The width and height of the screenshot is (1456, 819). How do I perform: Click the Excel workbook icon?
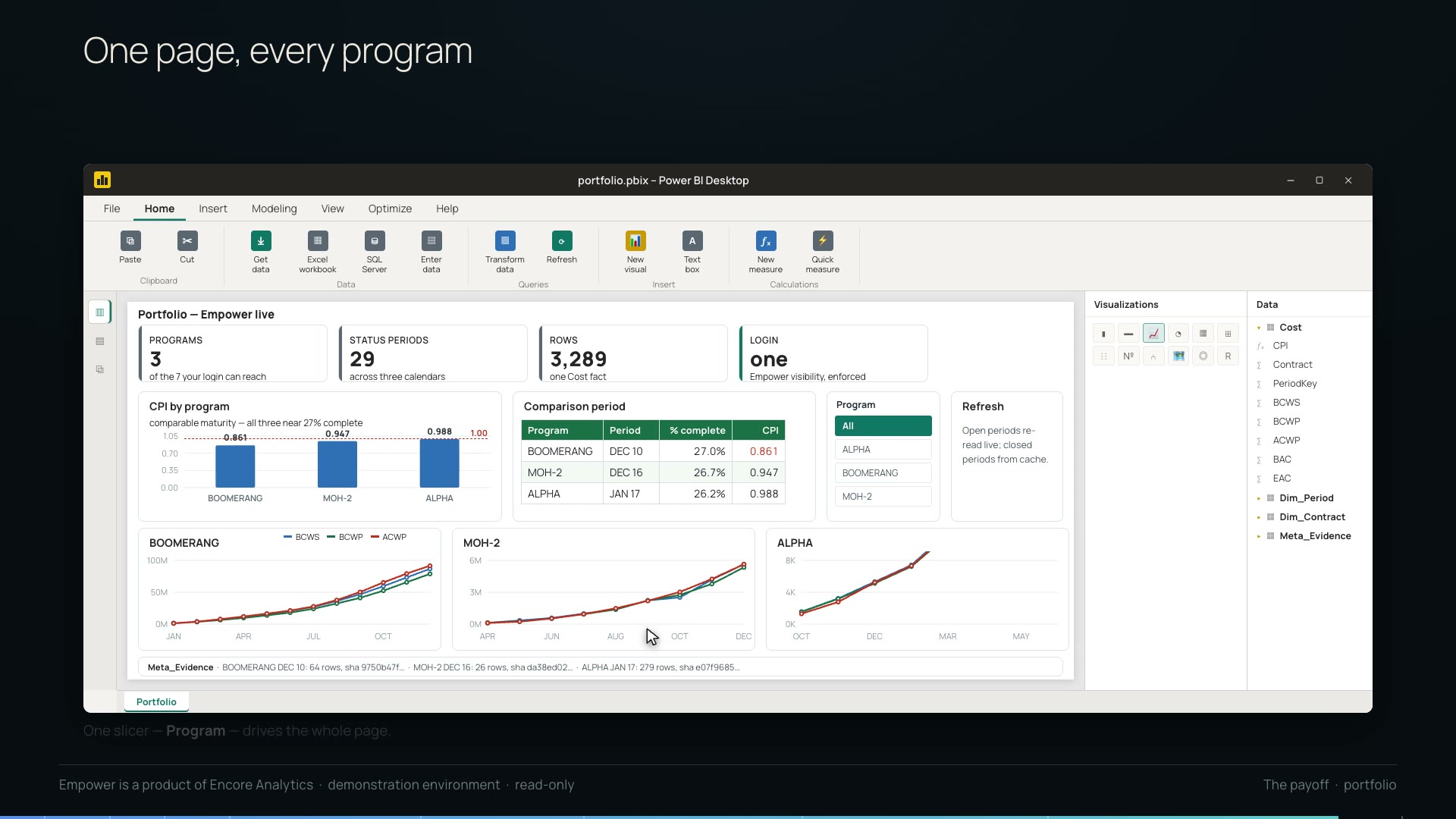click(318, 241)
